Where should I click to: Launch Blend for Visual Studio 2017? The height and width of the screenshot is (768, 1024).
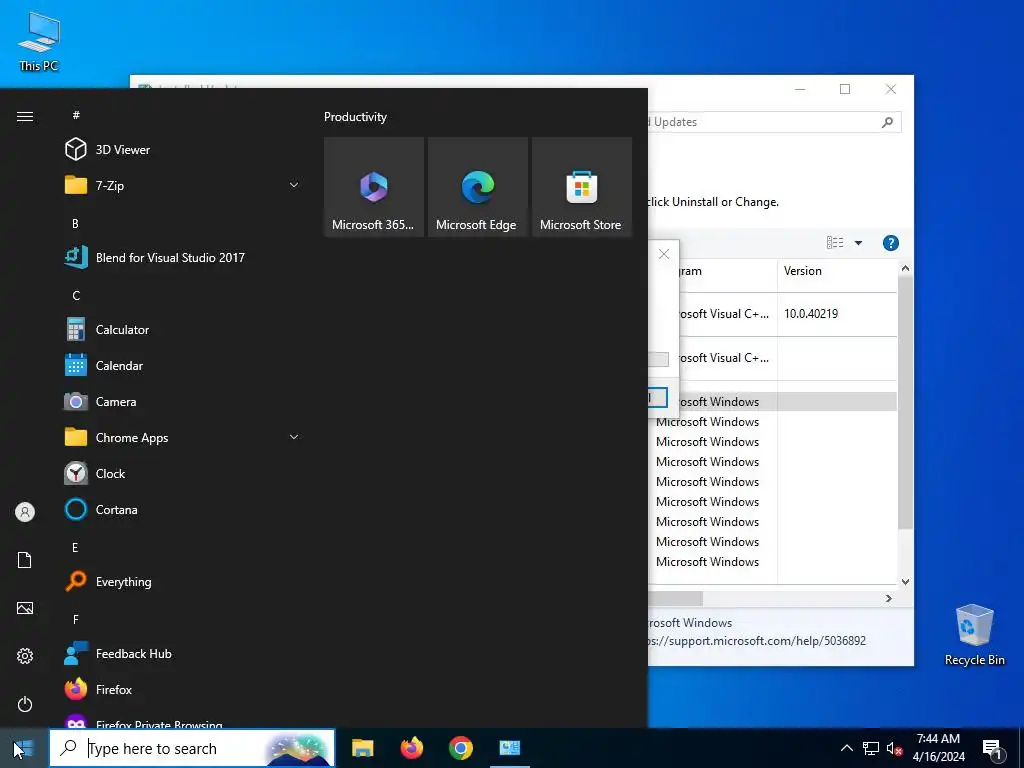pos(183,257)
